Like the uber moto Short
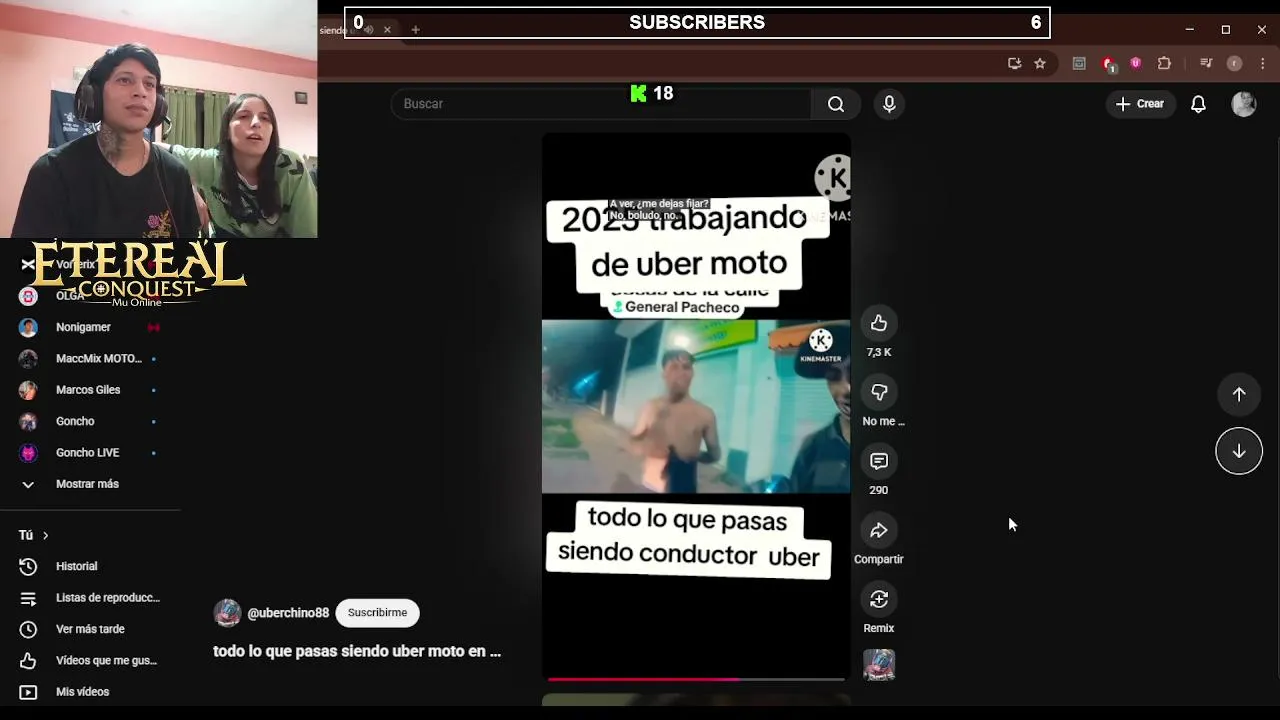Screen dimensions: 1280x720 click(x=879, y=323)
